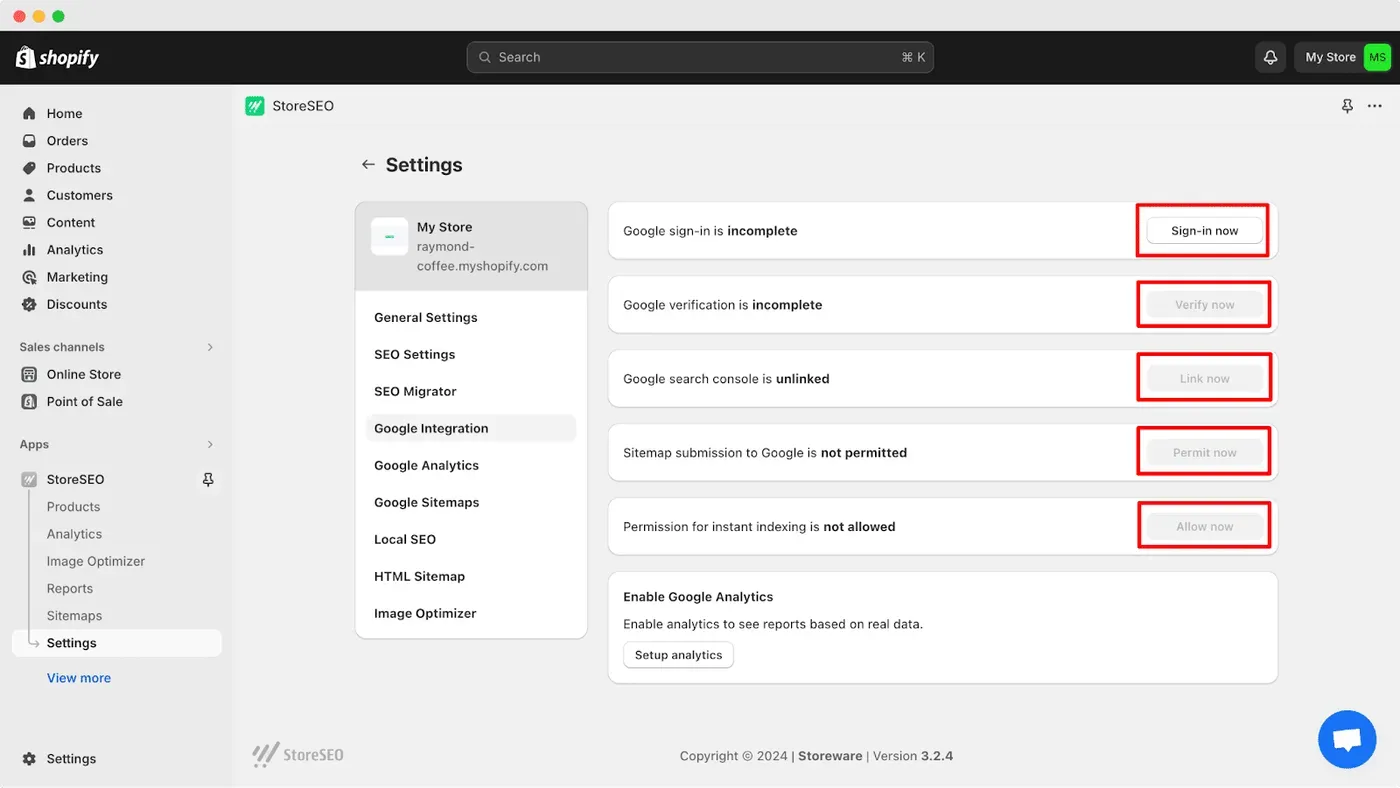1400x788 pixels.
Task: Click 'Google search console is unlinked' text
Action: tap(726, 379)
